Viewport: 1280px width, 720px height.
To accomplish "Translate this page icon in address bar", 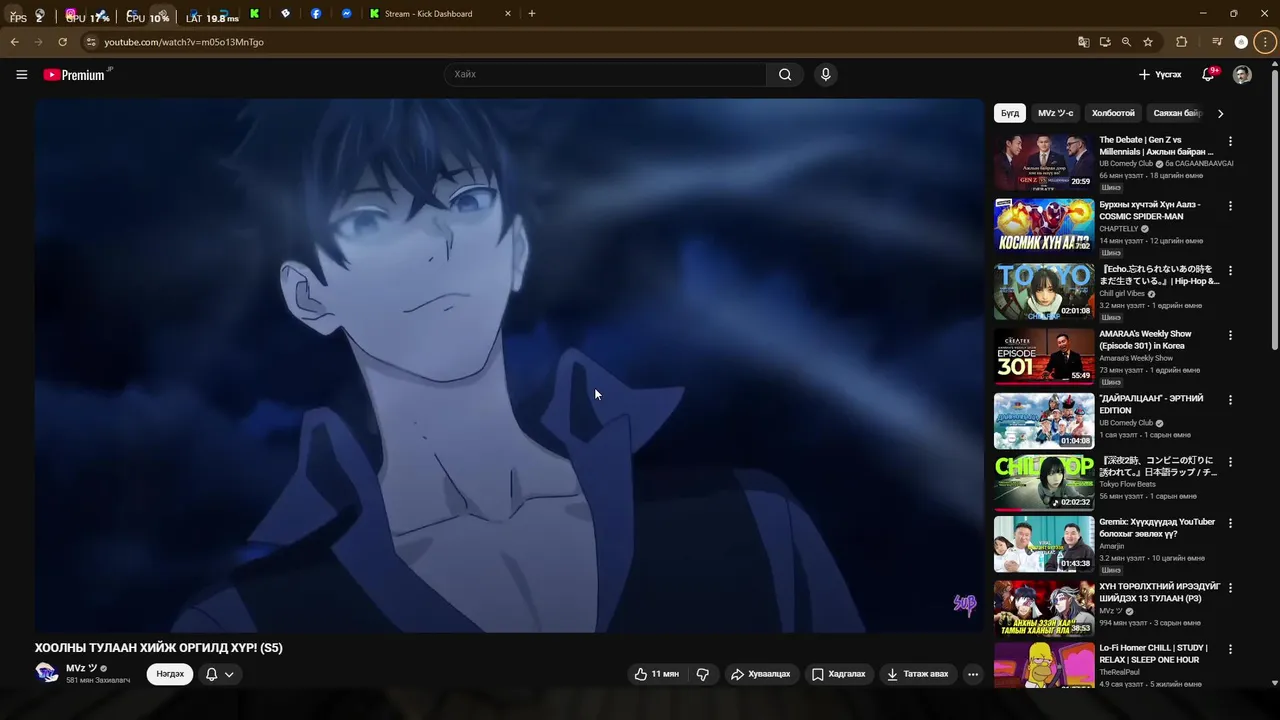I will pos(1083,42).
